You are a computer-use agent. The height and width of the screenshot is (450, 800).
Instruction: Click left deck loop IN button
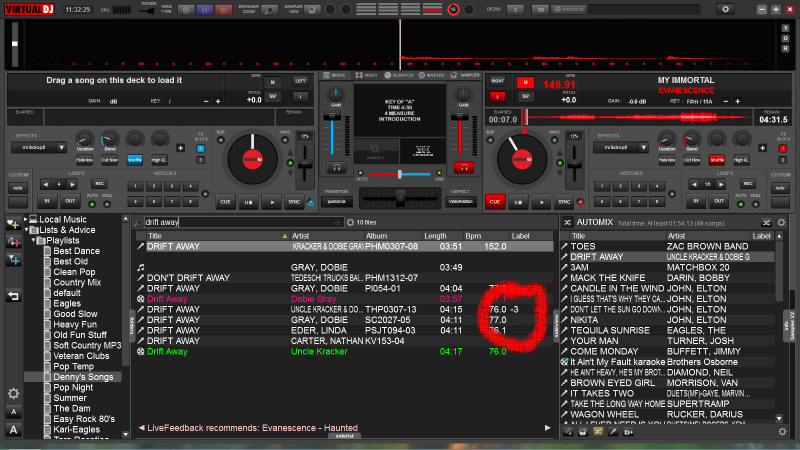pos(47,201)
